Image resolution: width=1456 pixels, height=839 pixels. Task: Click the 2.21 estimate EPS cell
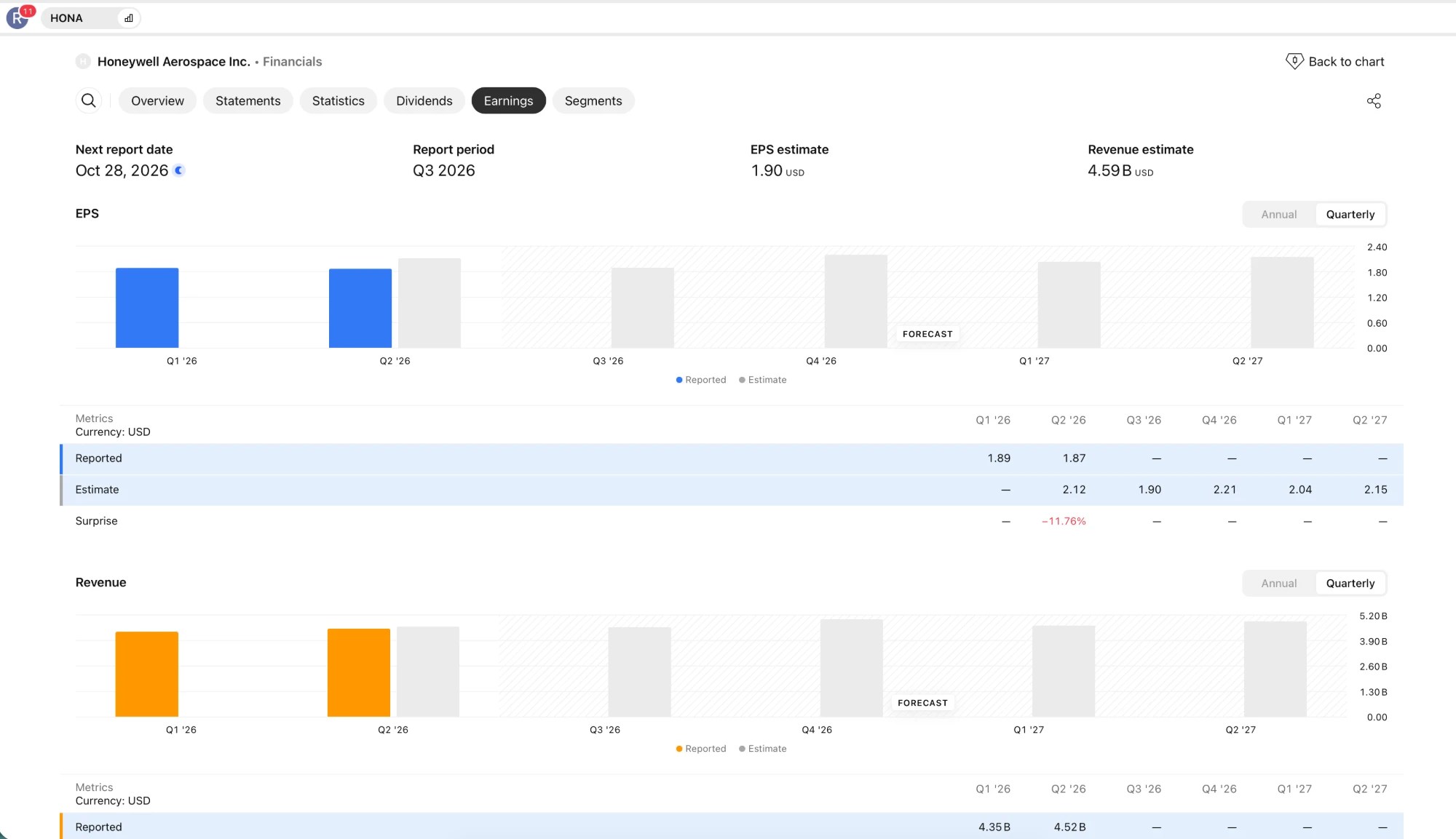click(x=1224, y=490)
